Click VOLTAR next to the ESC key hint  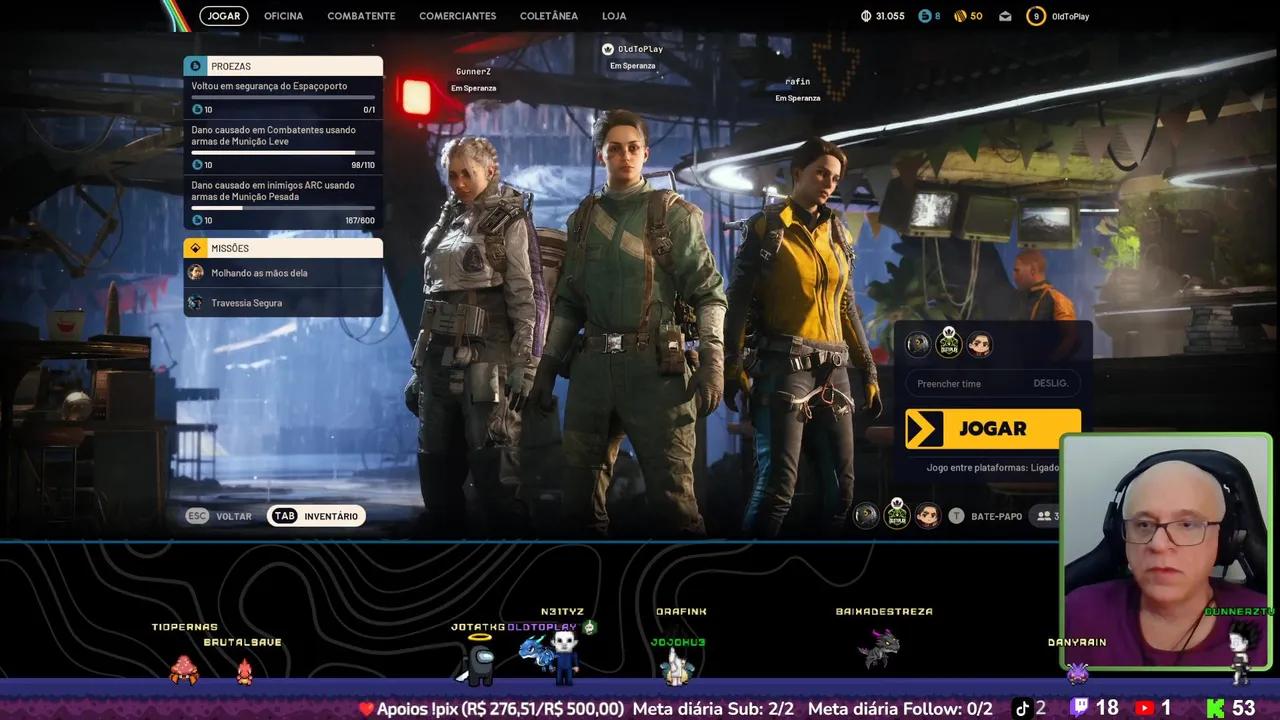234,516
